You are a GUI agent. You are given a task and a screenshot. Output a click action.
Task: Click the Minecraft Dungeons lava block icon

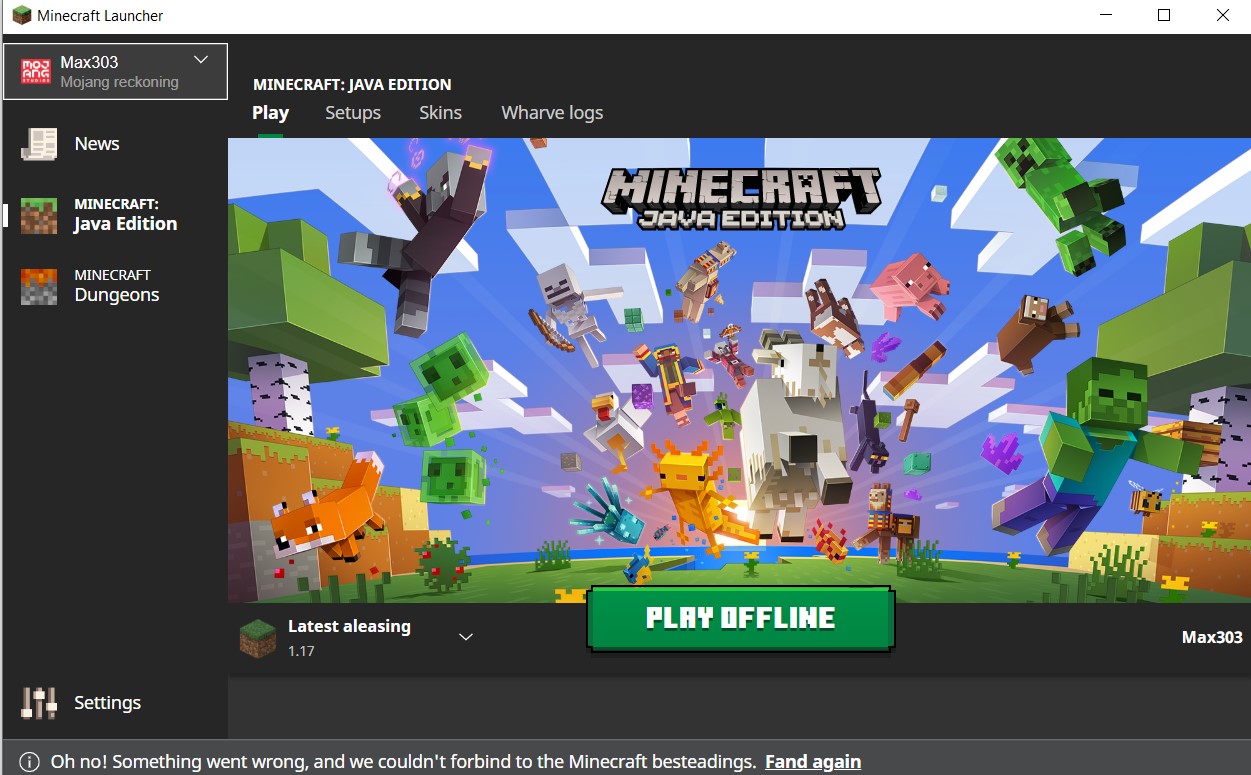click(x=39, y=286)
